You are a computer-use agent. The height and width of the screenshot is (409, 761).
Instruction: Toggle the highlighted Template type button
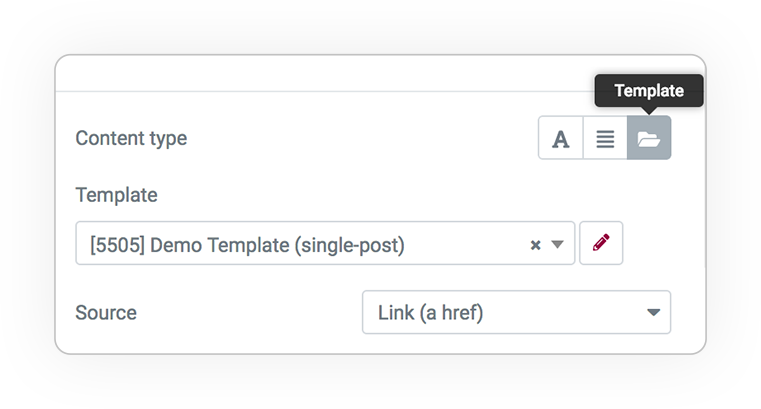649,138
